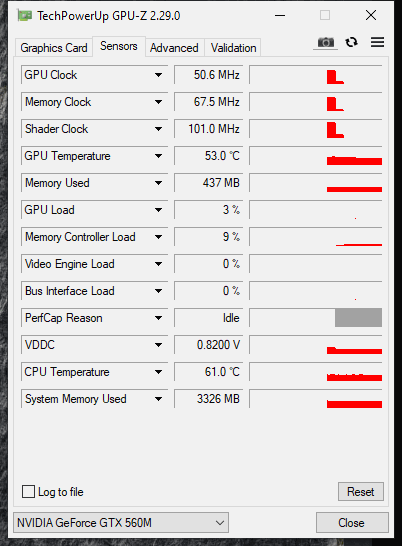Click the GPU-Z title bar app icon
The height and width of the screenshot is (546, 402).
tap(24, 16)
